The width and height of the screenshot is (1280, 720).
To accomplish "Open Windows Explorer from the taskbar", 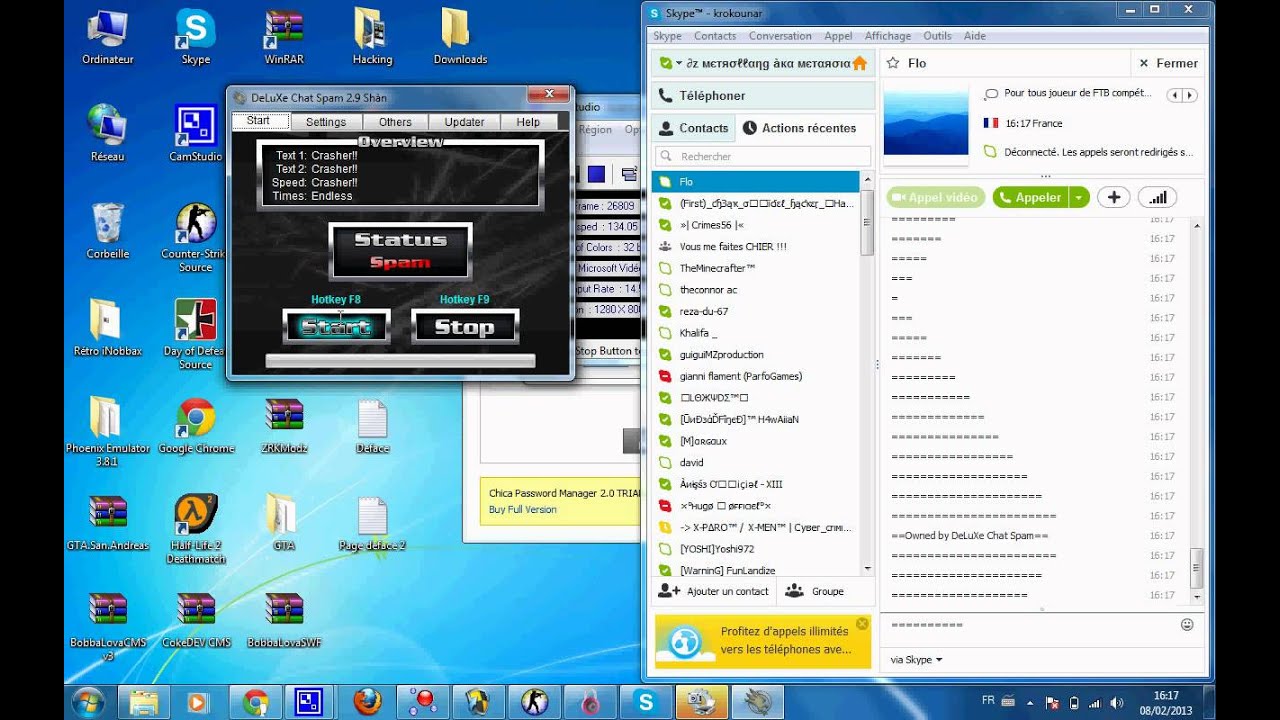I will coord(143,702).
